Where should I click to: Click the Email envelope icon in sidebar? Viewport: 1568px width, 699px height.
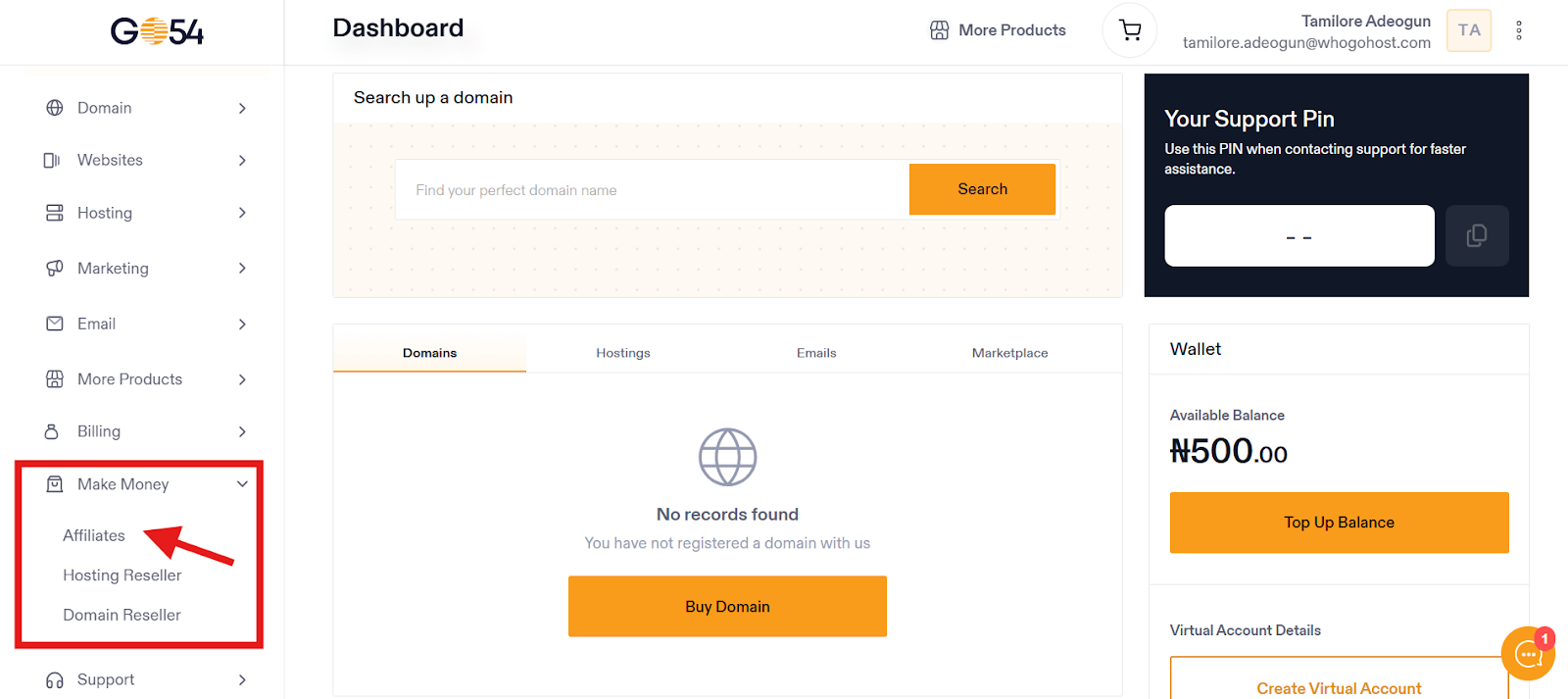[55, 324]
